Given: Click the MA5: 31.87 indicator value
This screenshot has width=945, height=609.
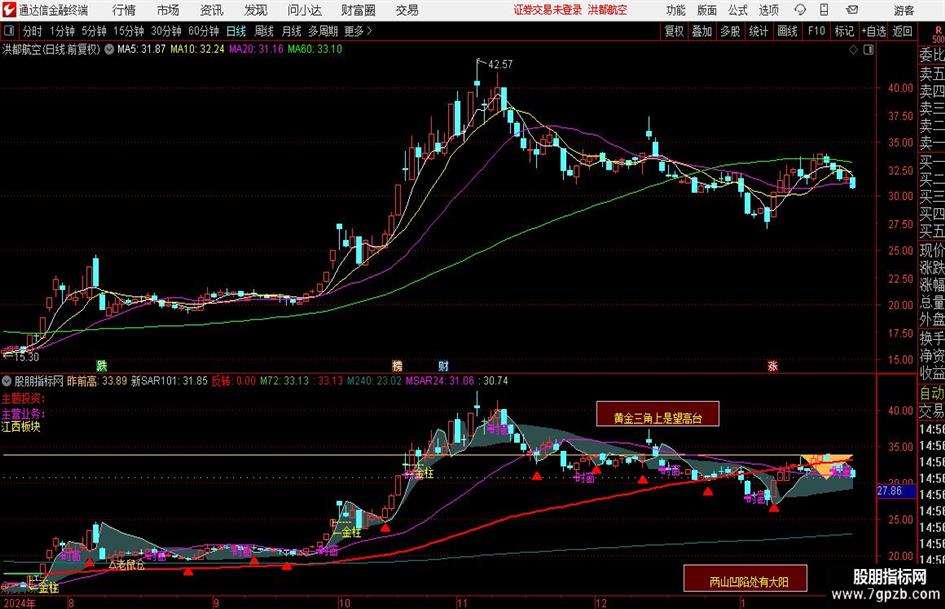Looking at the screenshot, I should coord(141,49).
